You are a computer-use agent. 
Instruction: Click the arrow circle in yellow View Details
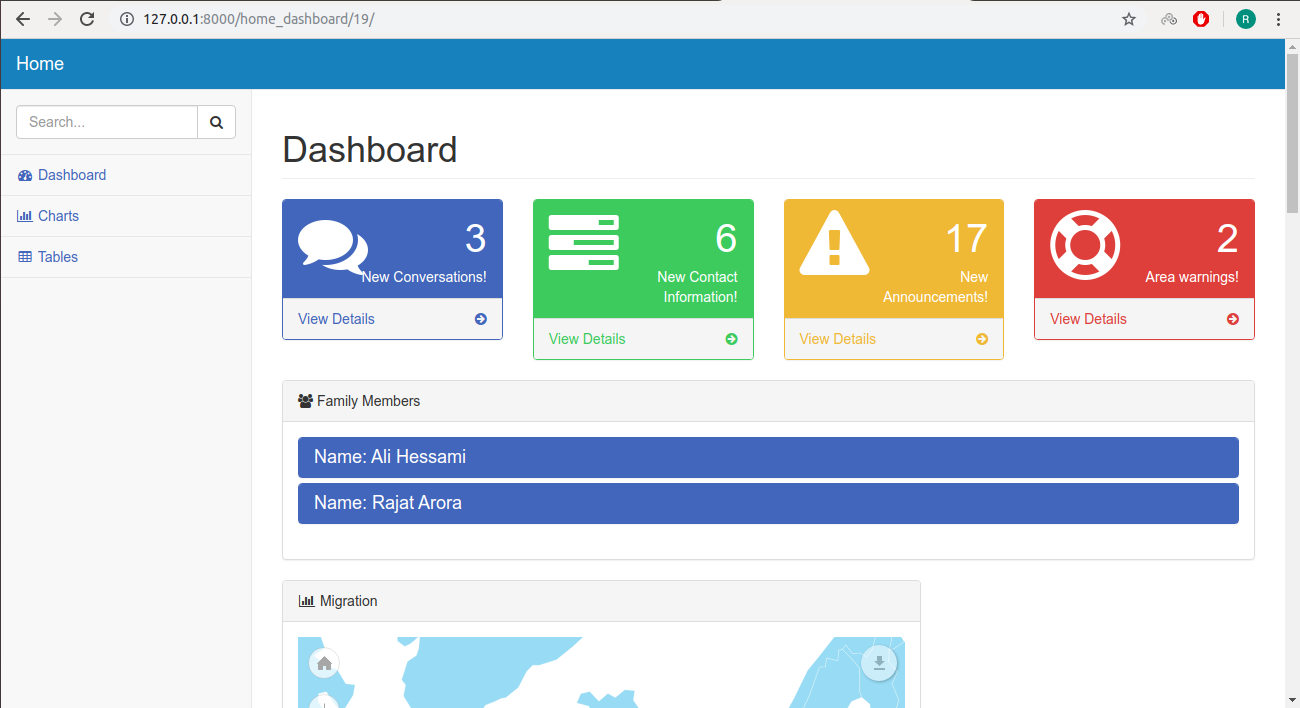click(982, 339)
